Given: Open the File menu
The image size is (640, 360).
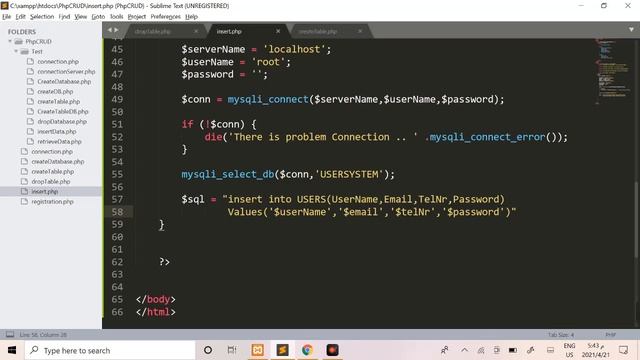Looking at the screenshot, I should (x=7, y=17).
